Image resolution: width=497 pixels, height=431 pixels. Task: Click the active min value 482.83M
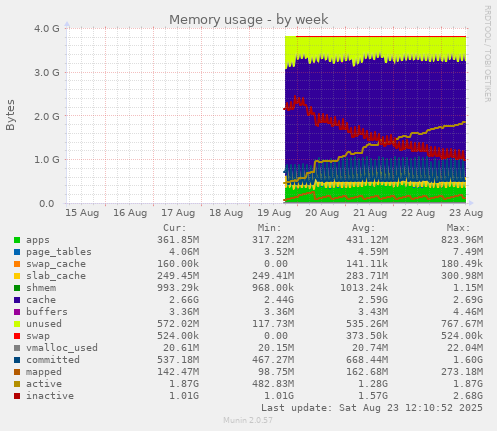pos(273,384)
